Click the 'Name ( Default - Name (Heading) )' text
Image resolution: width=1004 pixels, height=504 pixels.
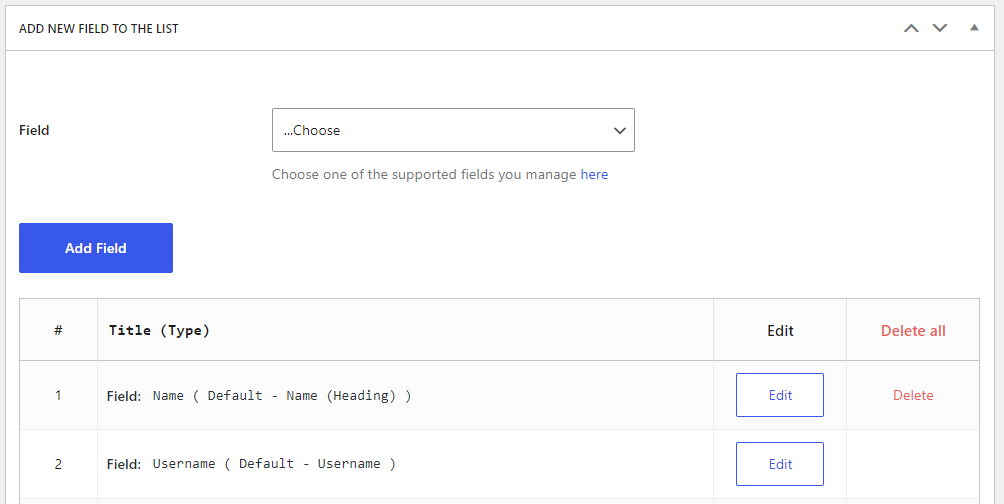click(x=282, y=395)
